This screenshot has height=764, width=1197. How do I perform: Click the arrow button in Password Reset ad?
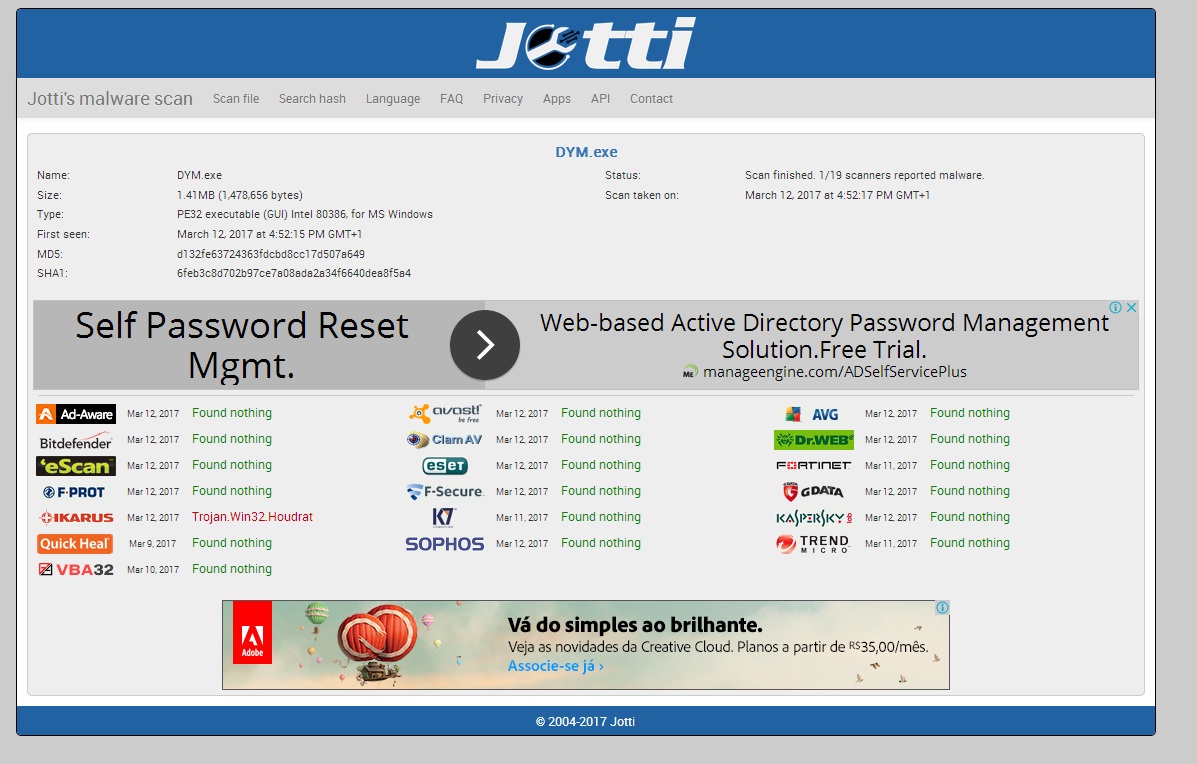click(x=485, y=345)
